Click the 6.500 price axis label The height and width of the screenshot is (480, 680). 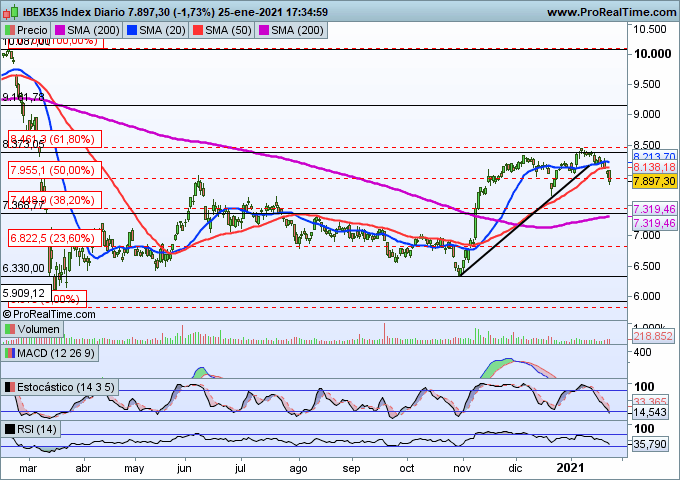pos(647,266)
